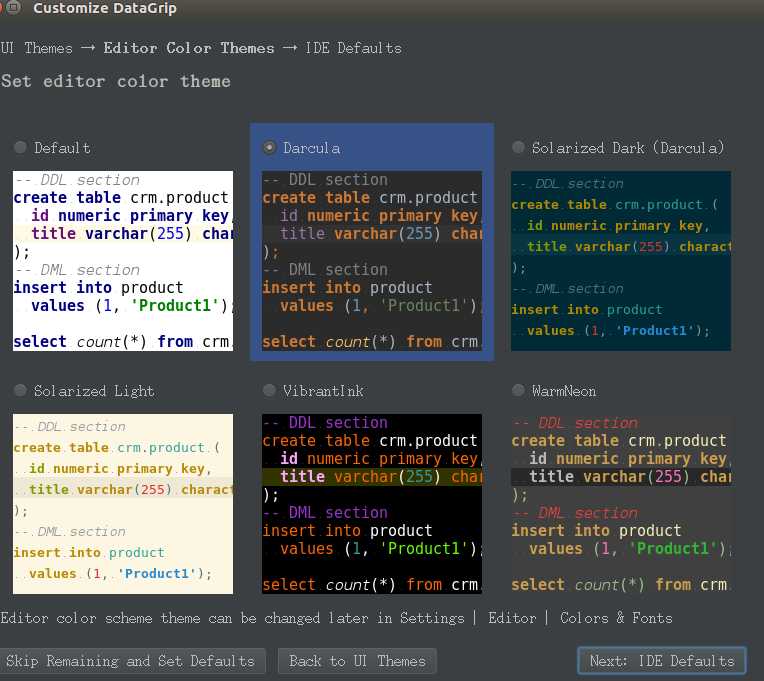The height and width of the screenshot is (681, 764).
Task: Click IDE Defaults breadcrumb step
Action: pos(353,48)
